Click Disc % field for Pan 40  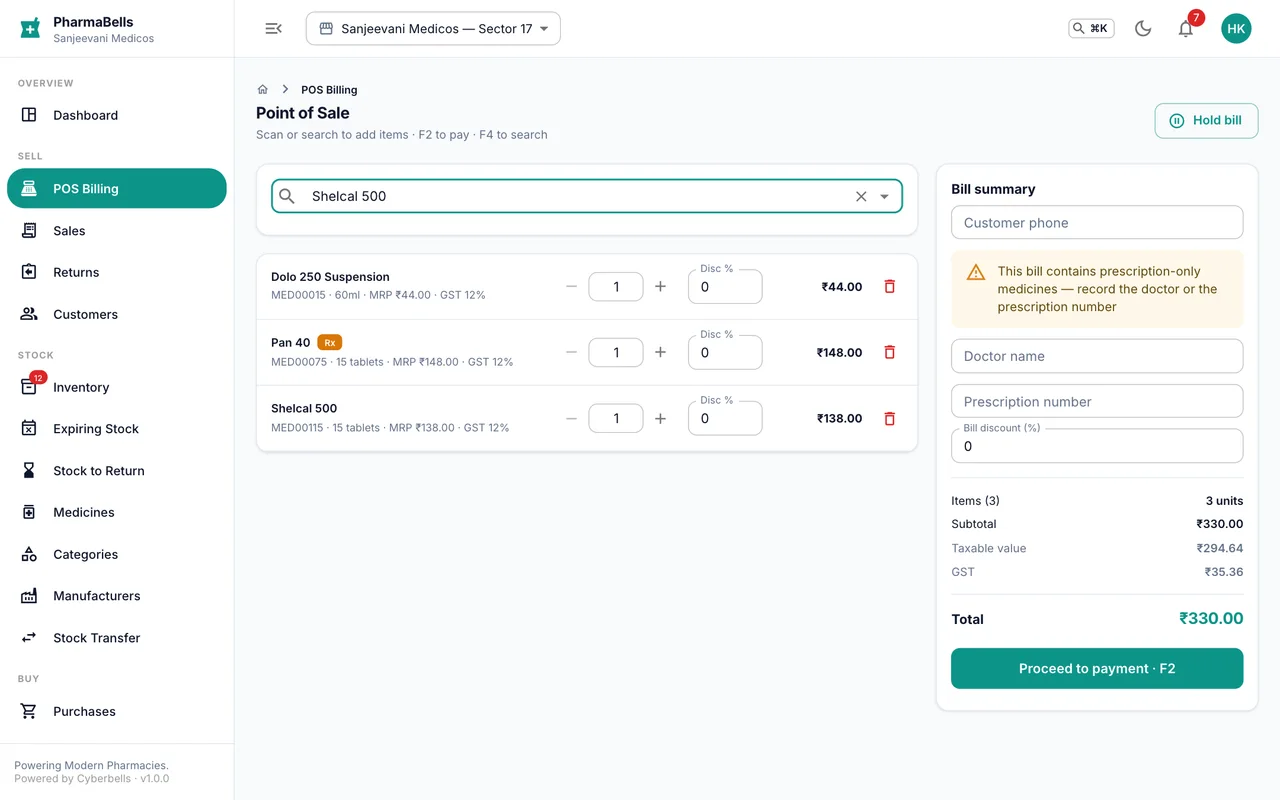click(x=725, y=352)
